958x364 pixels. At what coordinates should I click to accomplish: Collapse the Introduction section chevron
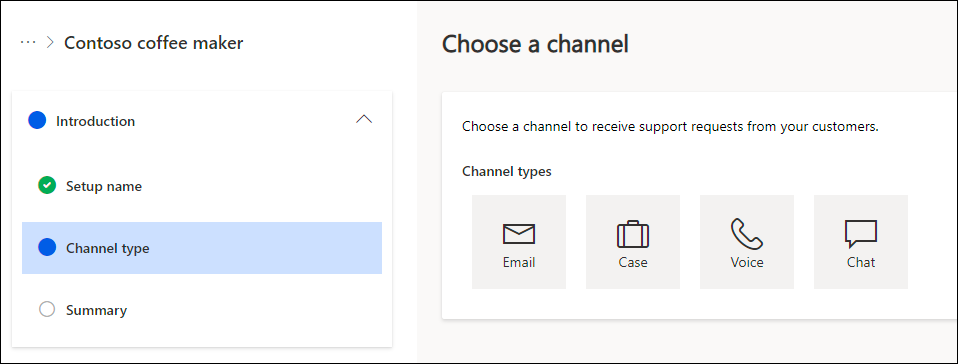(364, 120)
